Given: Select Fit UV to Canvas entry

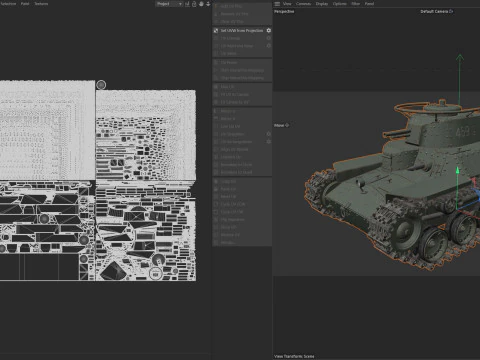Looking at the screenshot, I should point(242,94).
